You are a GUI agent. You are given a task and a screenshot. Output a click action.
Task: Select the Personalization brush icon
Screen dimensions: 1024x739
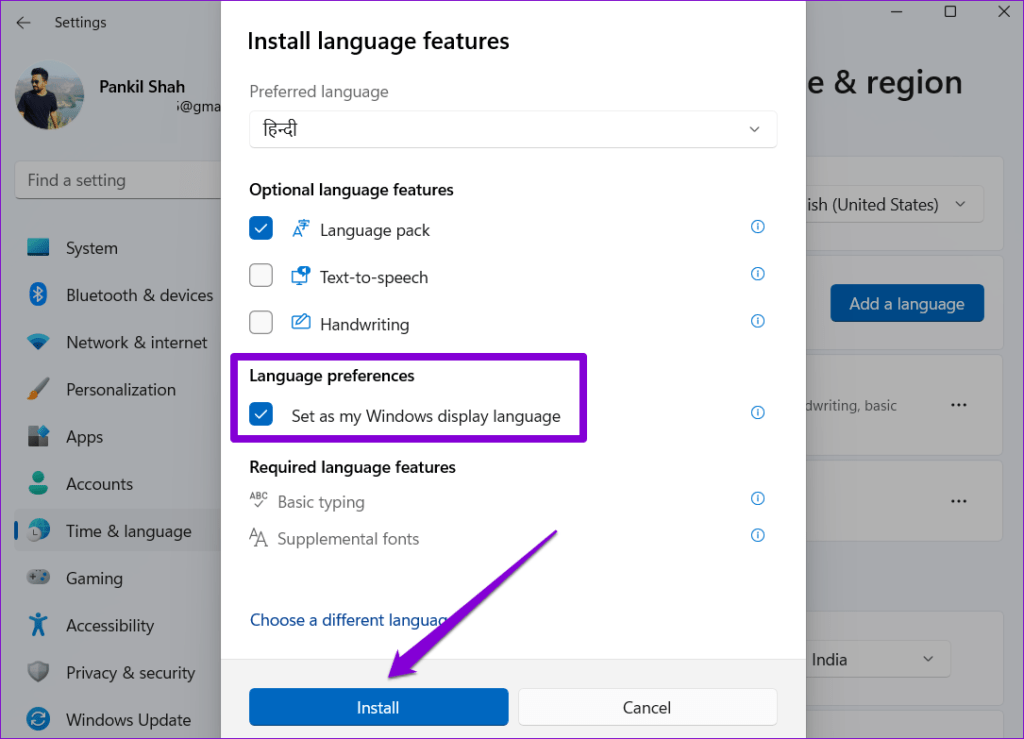tap(36, 389)
